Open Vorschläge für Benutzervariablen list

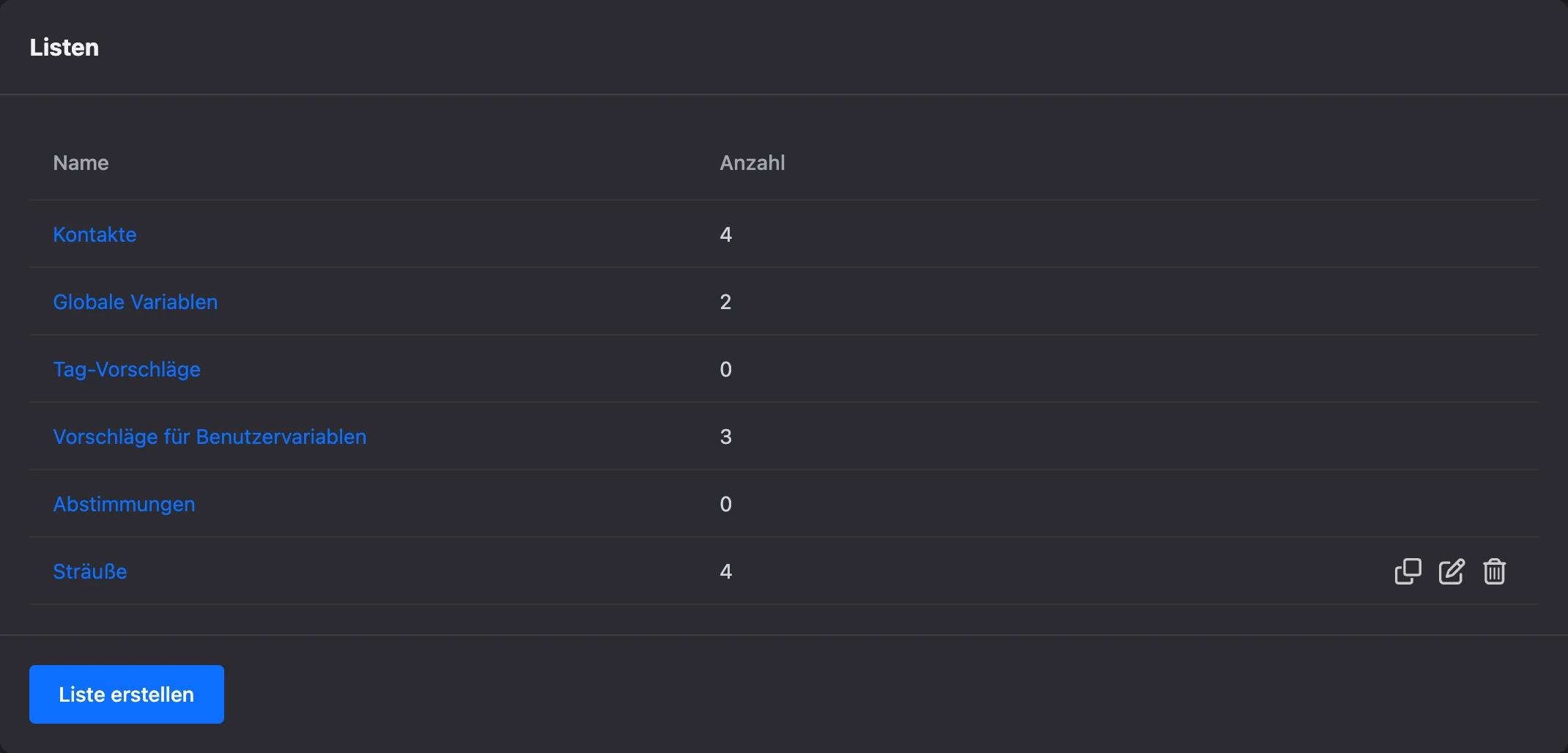click(x=210, y=437)
